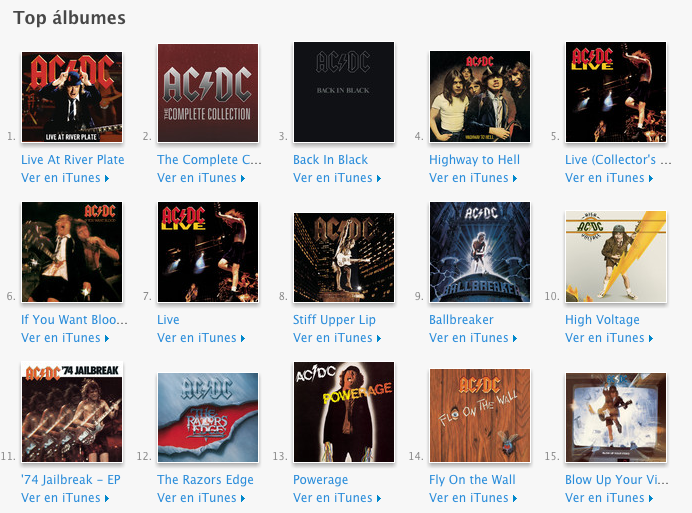Select the High Voltage cover image
This screenshot has height=513, width=692.
coord(616,256)
